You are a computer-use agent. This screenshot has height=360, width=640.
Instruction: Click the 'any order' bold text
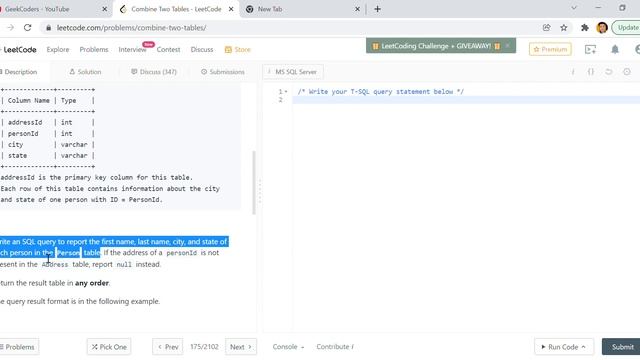point(92,283)
